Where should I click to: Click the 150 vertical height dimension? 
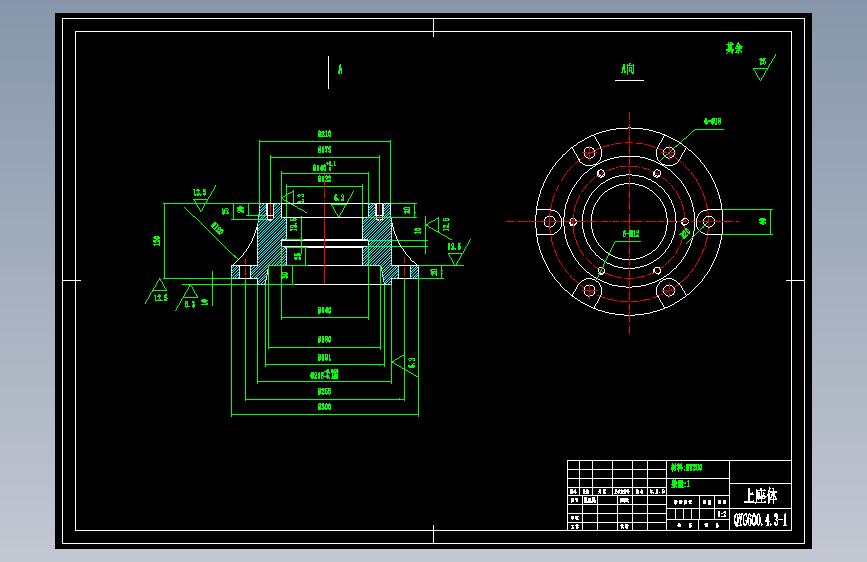click(157, 241)
